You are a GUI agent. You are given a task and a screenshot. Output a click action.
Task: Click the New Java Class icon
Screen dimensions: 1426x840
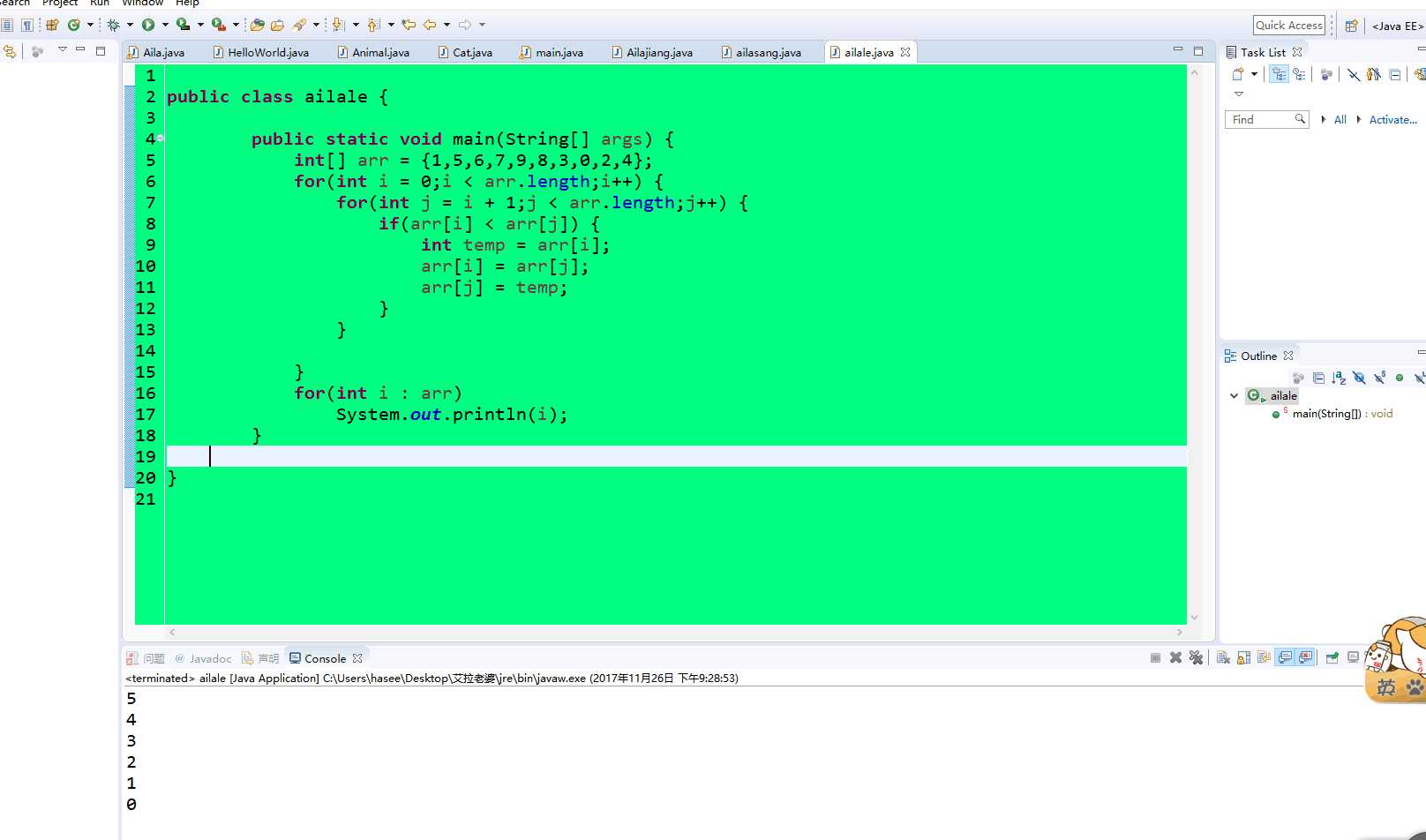click(x=74, y=25)
